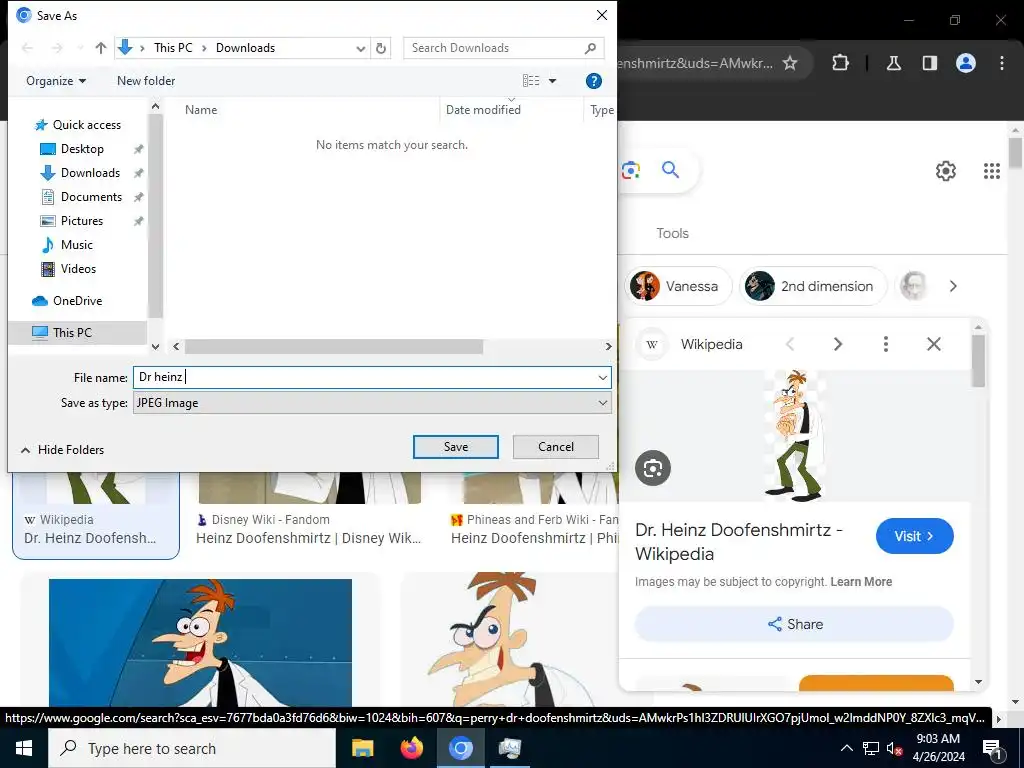Select Downloads in the navigation pane
1024x768 pixels.
(90, 173)
